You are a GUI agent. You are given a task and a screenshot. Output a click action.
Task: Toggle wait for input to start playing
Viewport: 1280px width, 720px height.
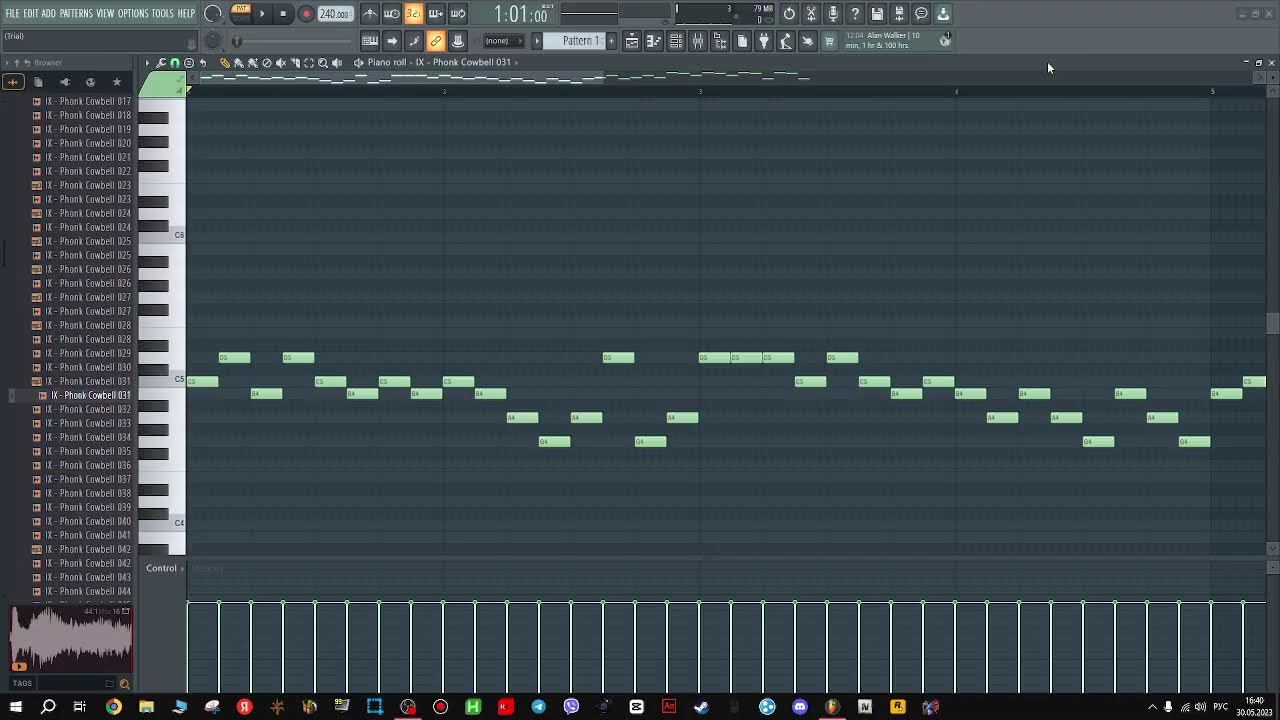pyautogui.click(x=392, y=14)
